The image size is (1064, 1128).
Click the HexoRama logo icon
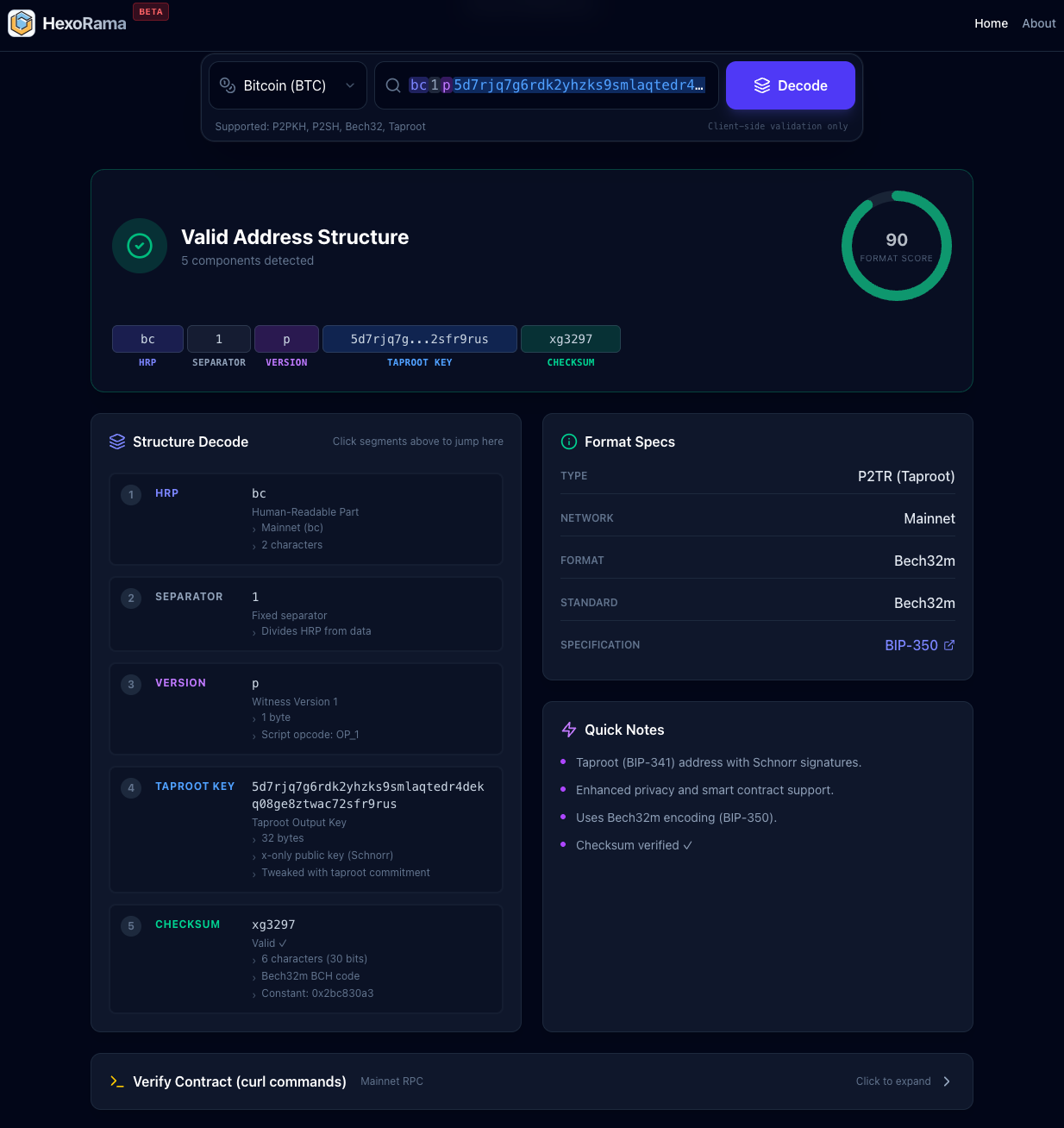(x=22, y=23)
